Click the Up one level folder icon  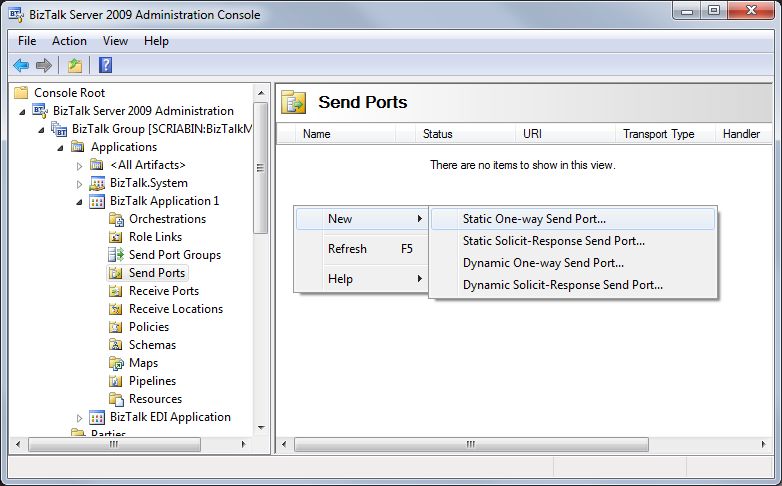click(x=75, y=65)
